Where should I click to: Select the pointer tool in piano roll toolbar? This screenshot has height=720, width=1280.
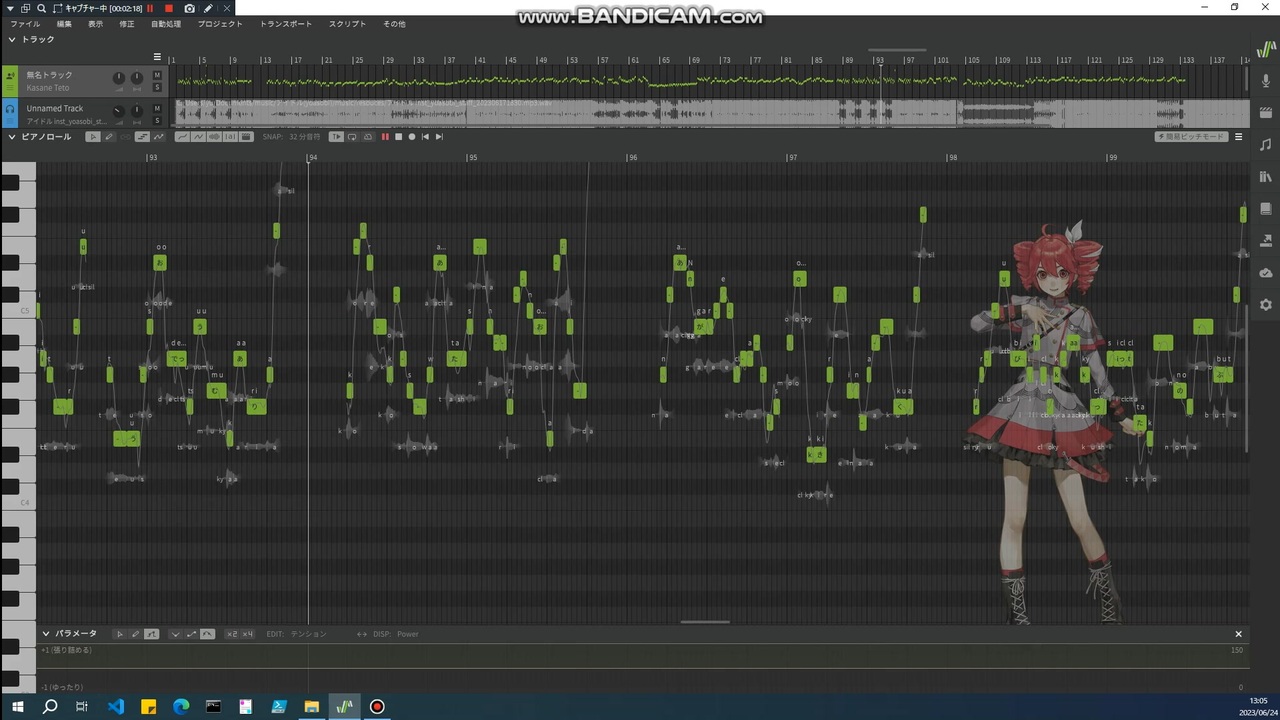(93, 137)
